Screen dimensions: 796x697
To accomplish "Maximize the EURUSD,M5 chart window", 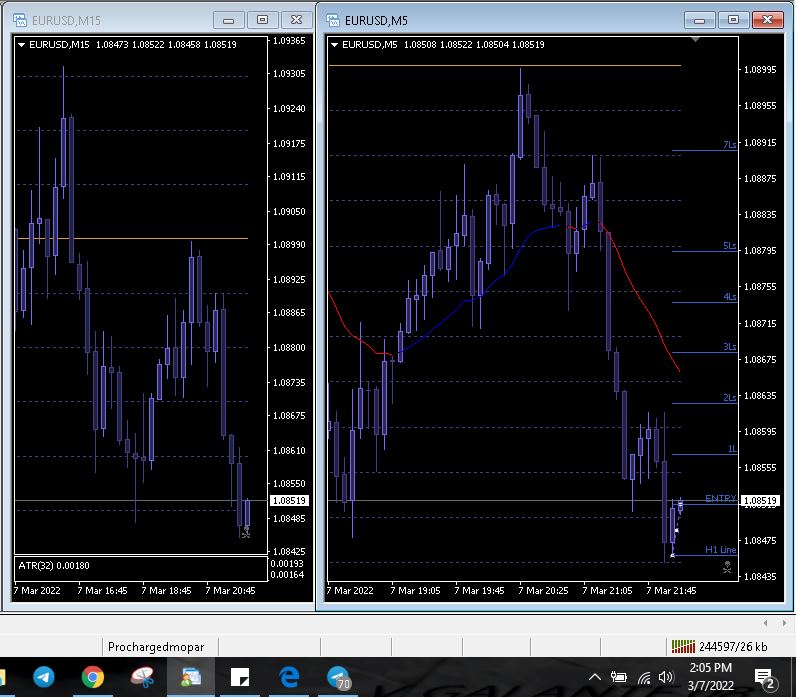I will tap(733, 20).
